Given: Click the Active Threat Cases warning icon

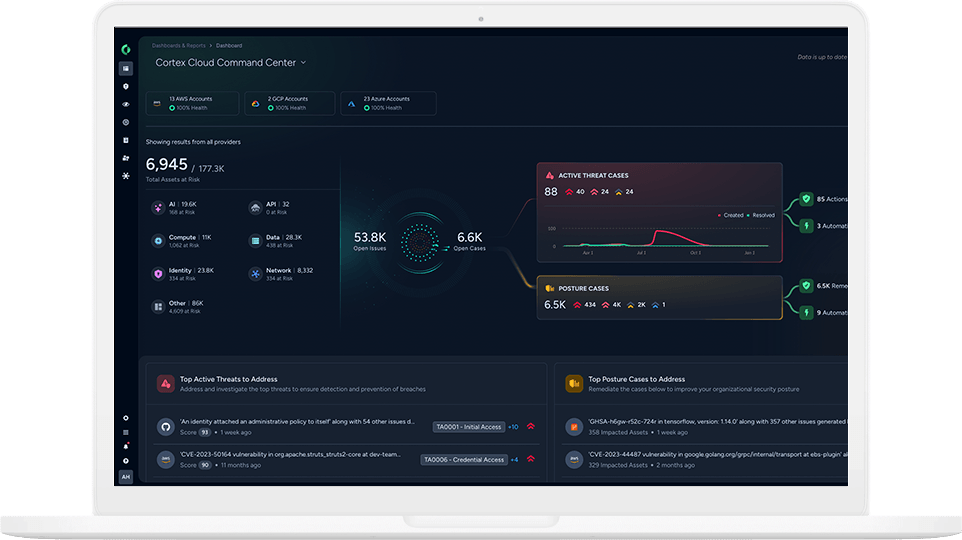Looking at the screenshot, I should coord(550,176).
